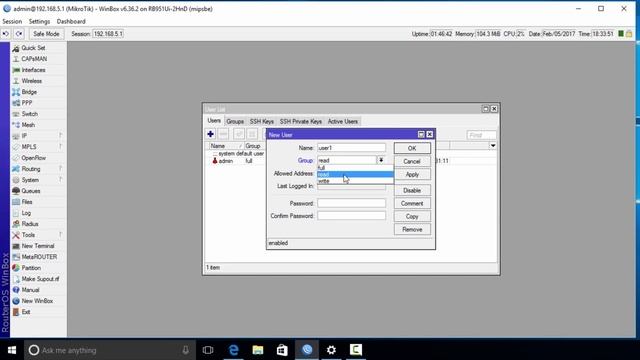Screen dimensions: 640x360
Task: Open the Dashboard menu
Action: [71, 21]
